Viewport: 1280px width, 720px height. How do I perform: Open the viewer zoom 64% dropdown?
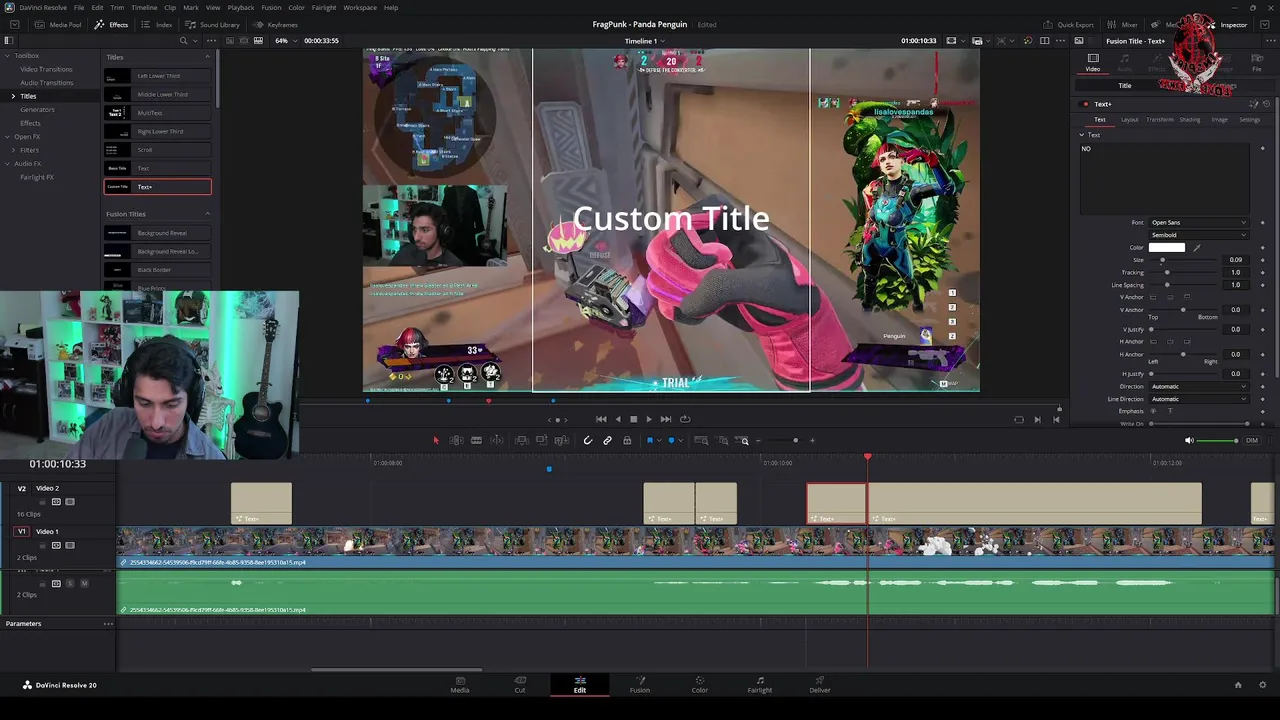285,41
